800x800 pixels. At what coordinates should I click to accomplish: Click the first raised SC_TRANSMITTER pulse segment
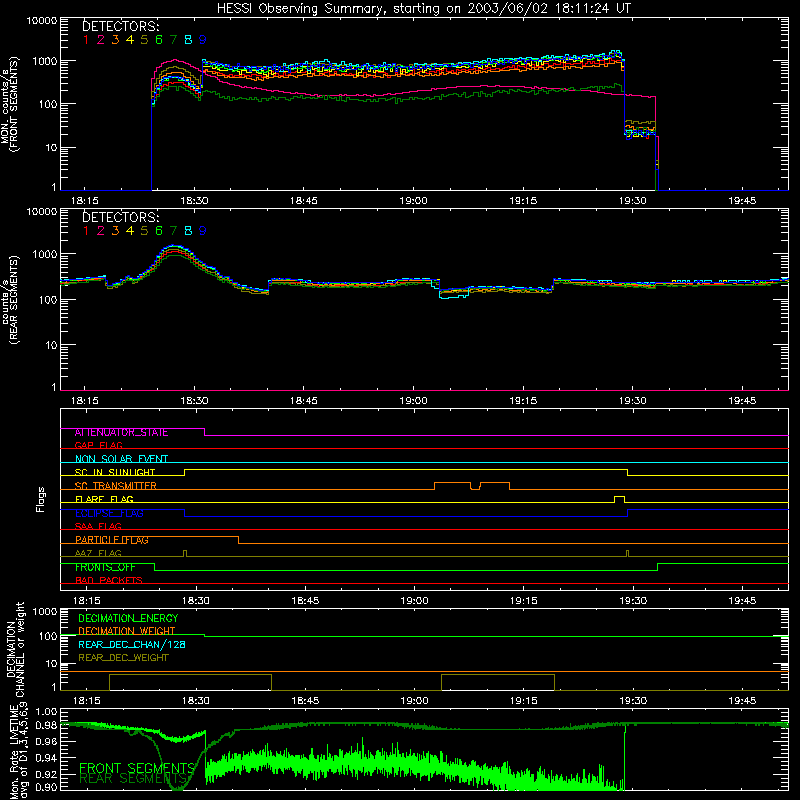[x=453, y=486]
